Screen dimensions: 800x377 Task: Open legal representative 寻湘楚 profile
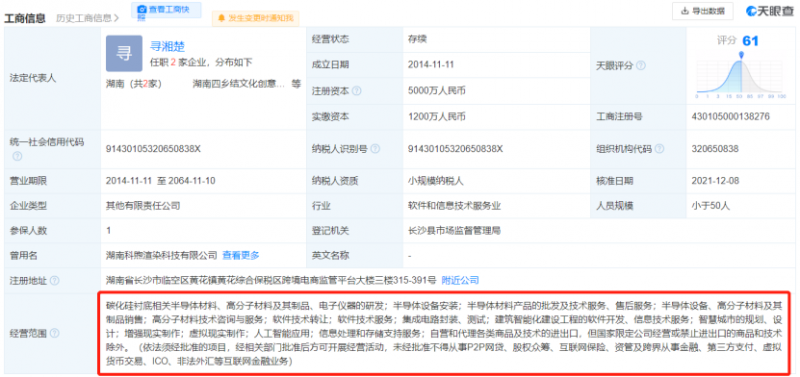[x=167, y=47]
